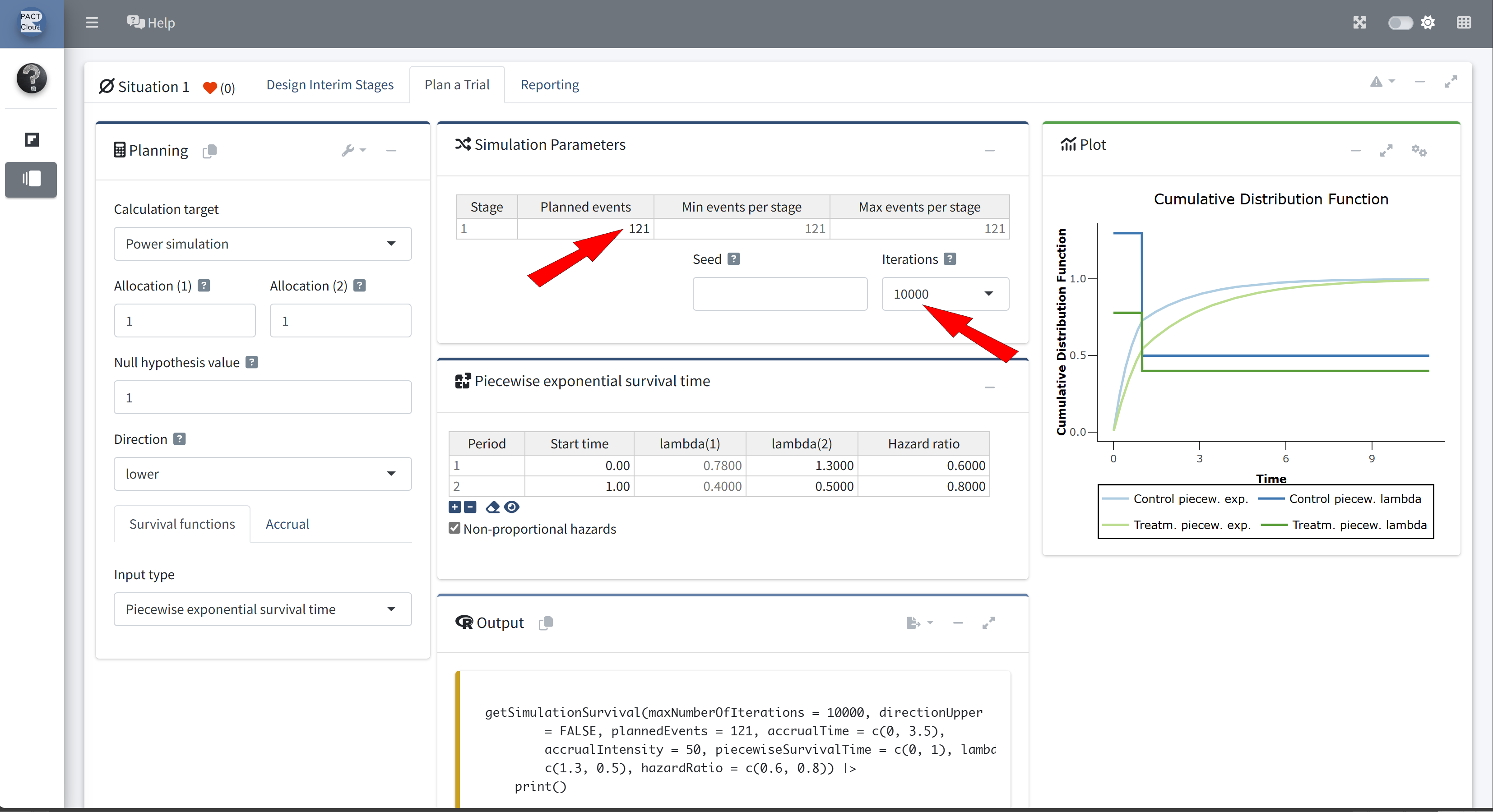The height and width of the screenshot is (812, 1493).
Task: Click the Seed input field
Action: [x=779, y=294]
